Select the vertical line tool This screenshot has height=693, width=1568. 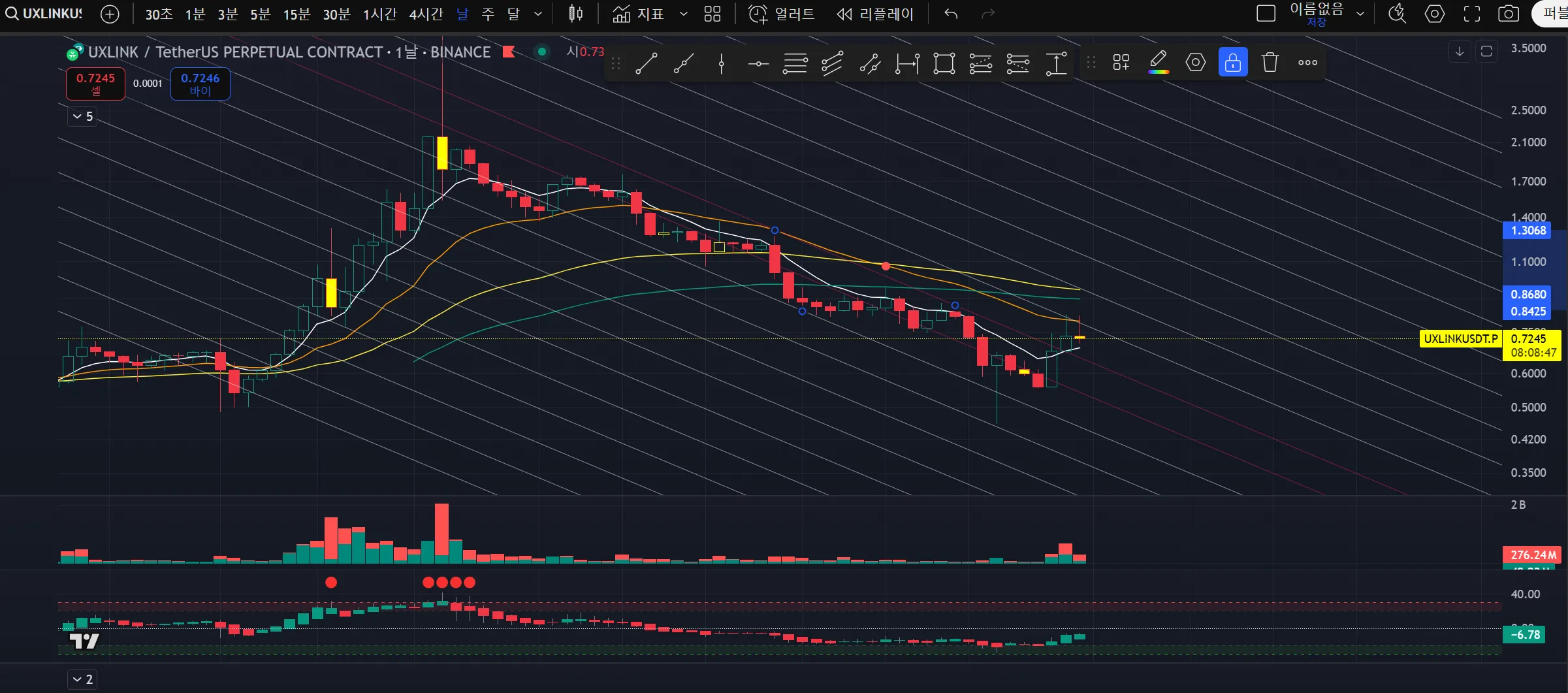click(x=722, y=63)
